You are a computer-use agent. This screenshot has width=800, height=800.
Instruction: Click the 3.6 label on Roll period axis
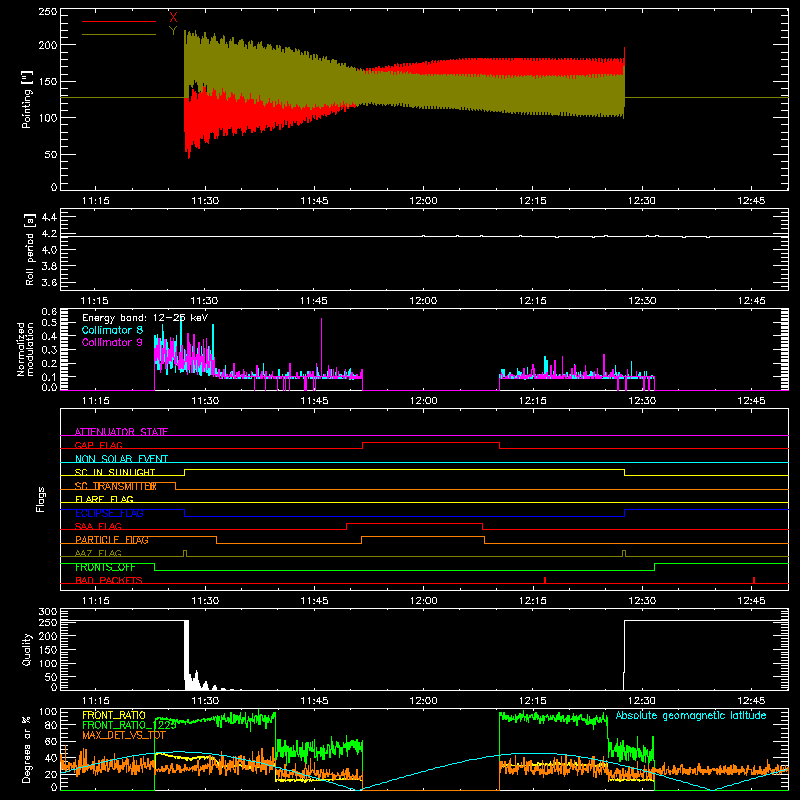[49, 282]
